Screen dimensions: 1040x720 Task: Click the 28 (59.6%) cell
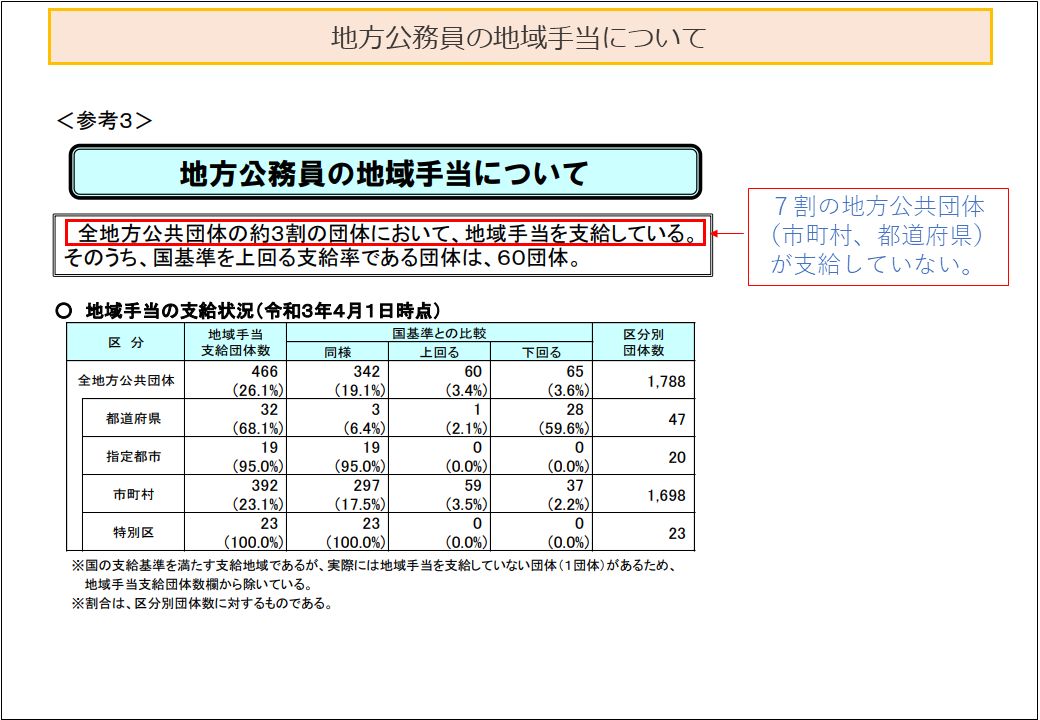[541, 418]
